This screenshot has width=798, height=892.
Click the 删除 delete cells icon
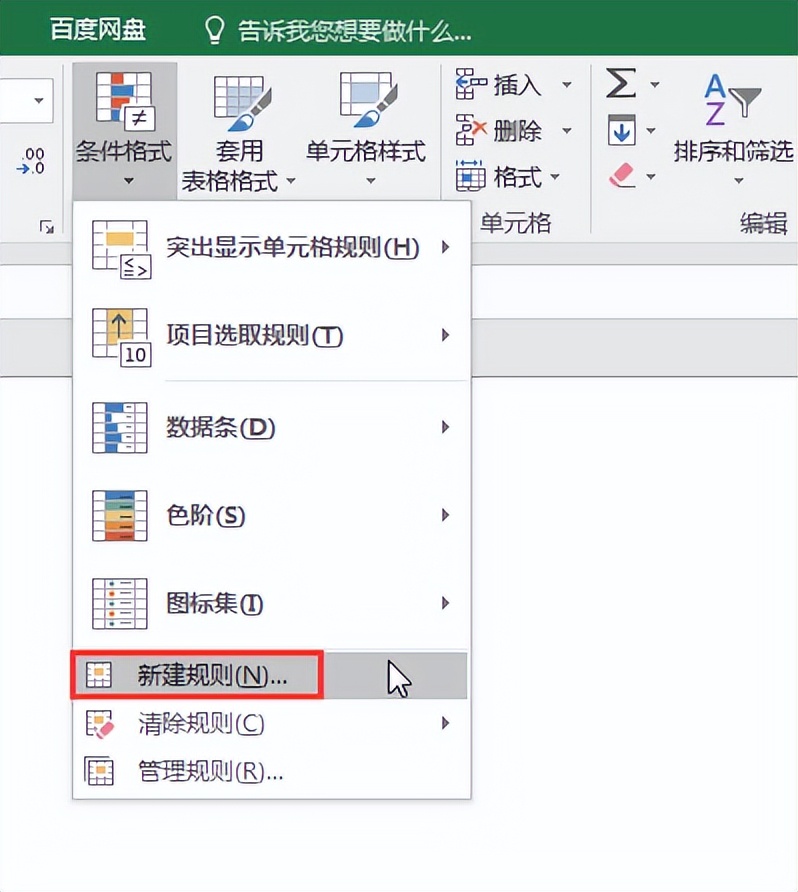471,130
